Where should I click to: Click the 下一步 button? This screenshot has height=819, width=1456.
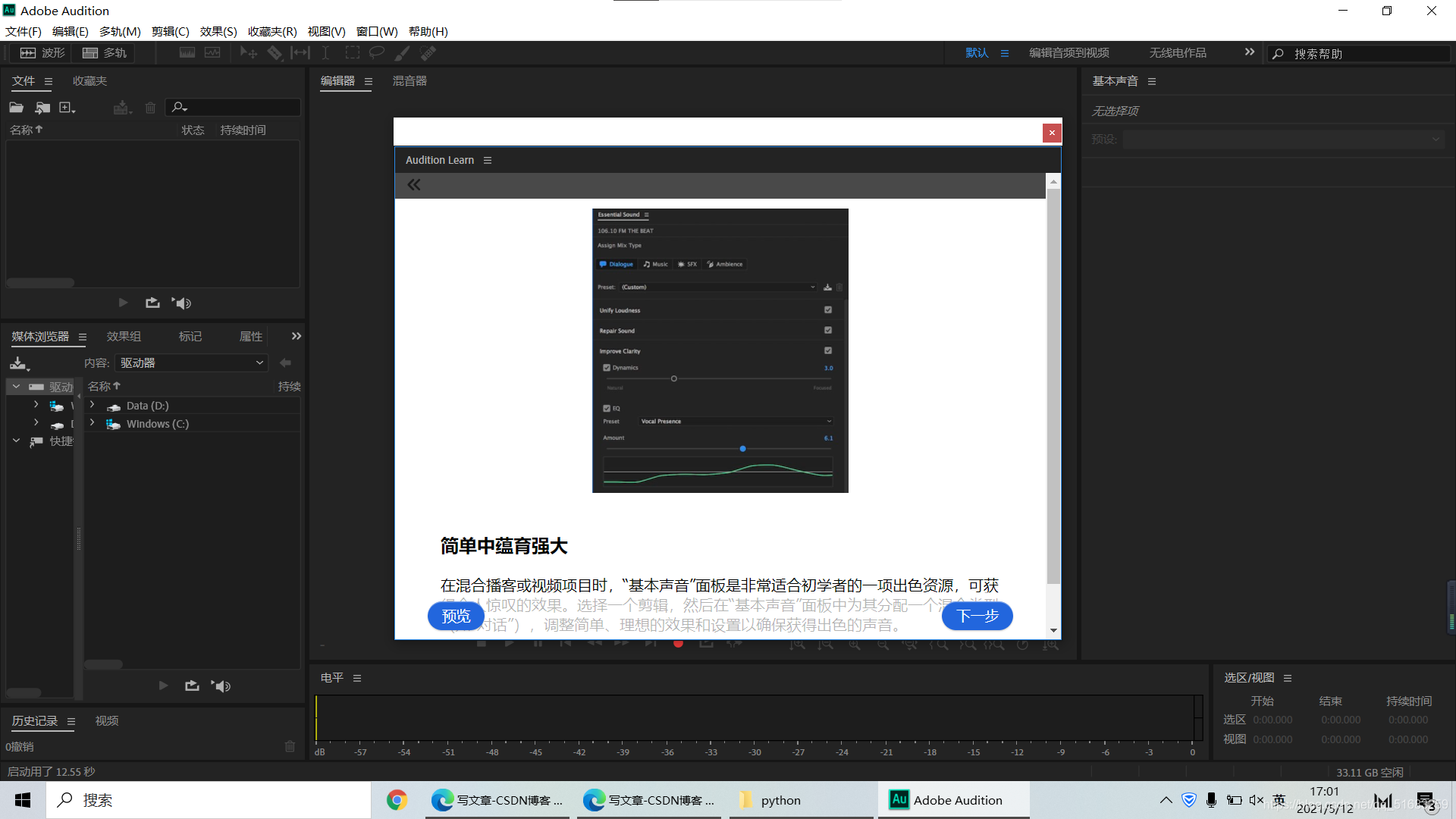pos(977,616)
